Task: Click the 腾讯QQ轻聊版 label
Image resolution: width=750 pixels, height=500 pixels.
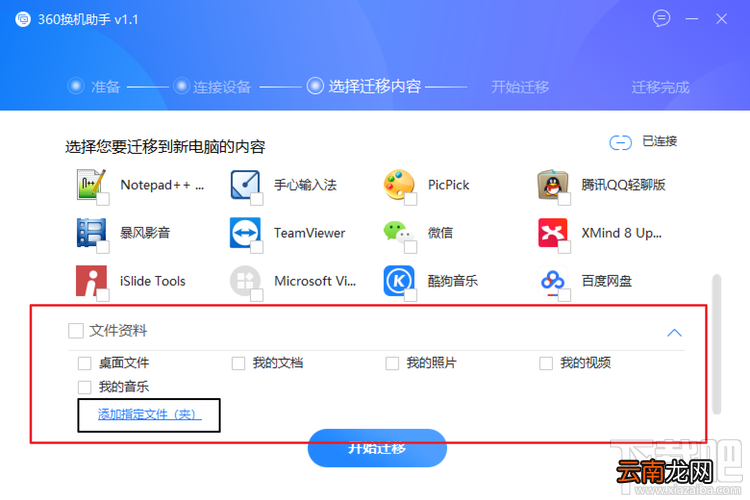Action: click(x=623, y=185)
